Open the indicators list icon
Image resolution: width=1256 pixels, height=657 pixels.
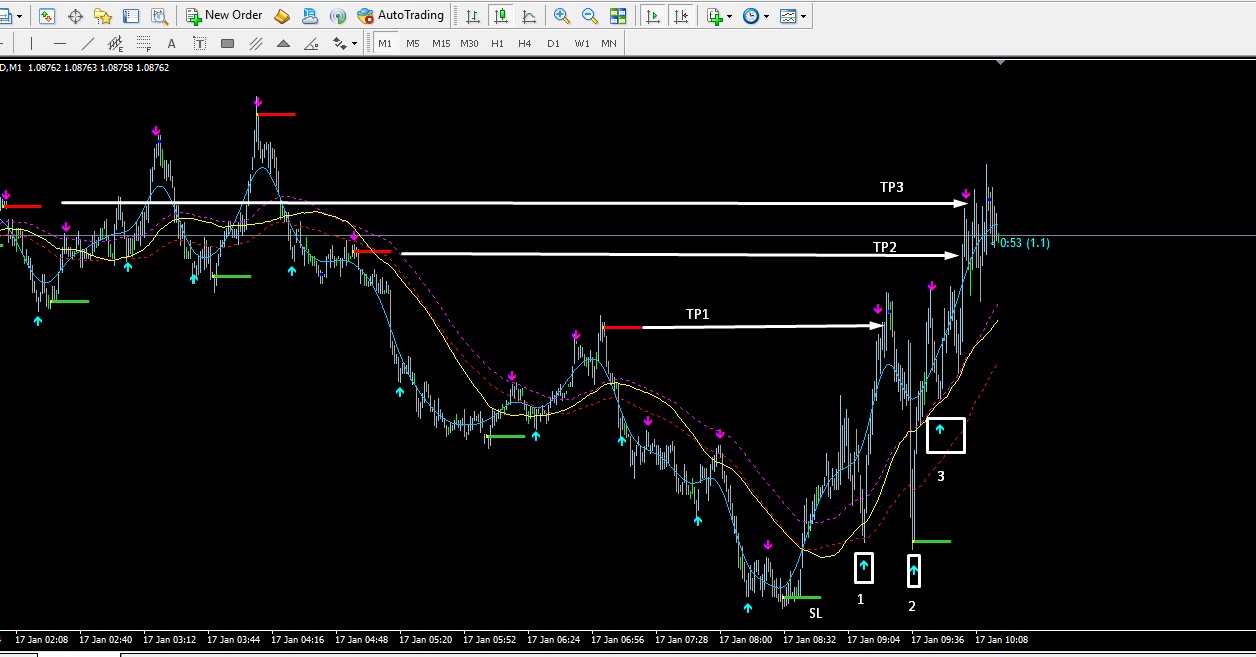pyautogui.click(x=713, y=16)
